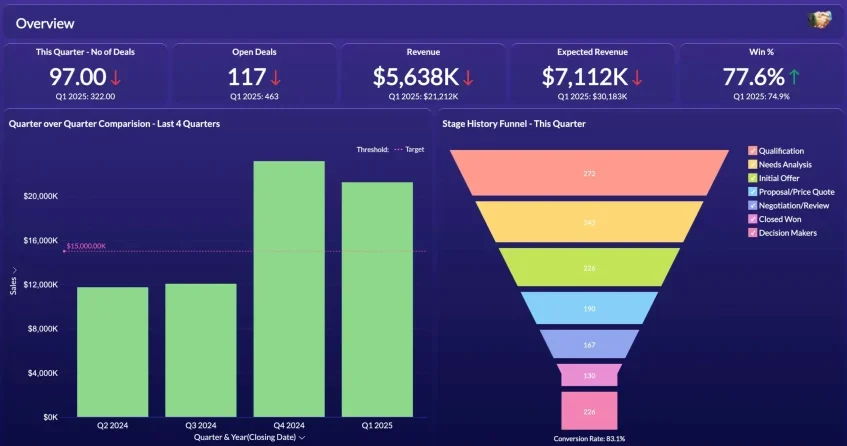Click the This Quarter - No of Deals title

[x=85, y=52]
